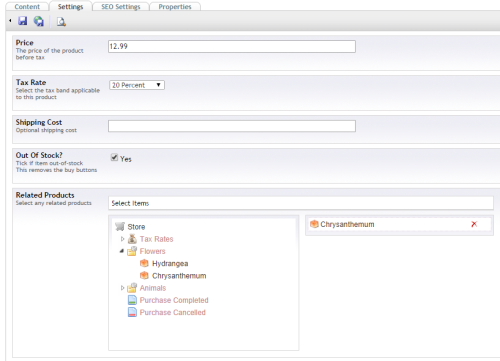Click the small arrow left of Save icon
The image size is (500, 361).
(10, 21)
